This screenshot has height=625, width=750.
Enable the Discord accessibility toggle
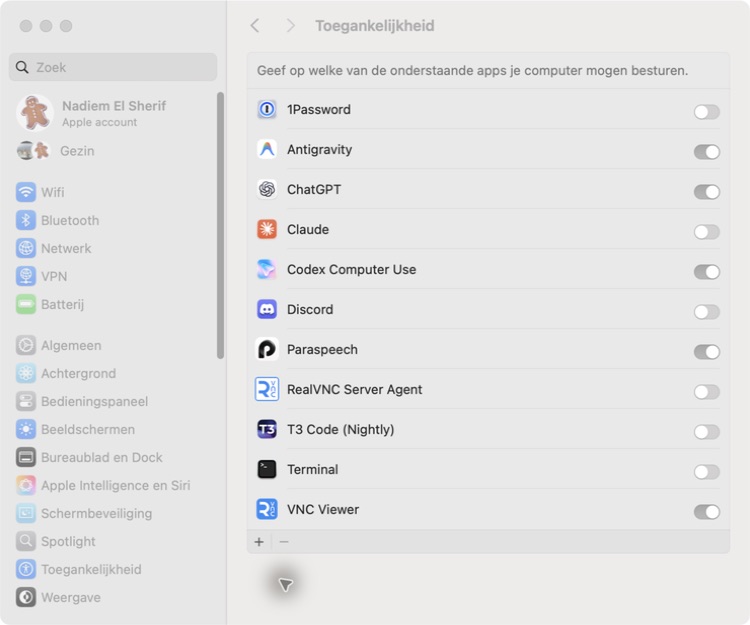click(706, 312)
